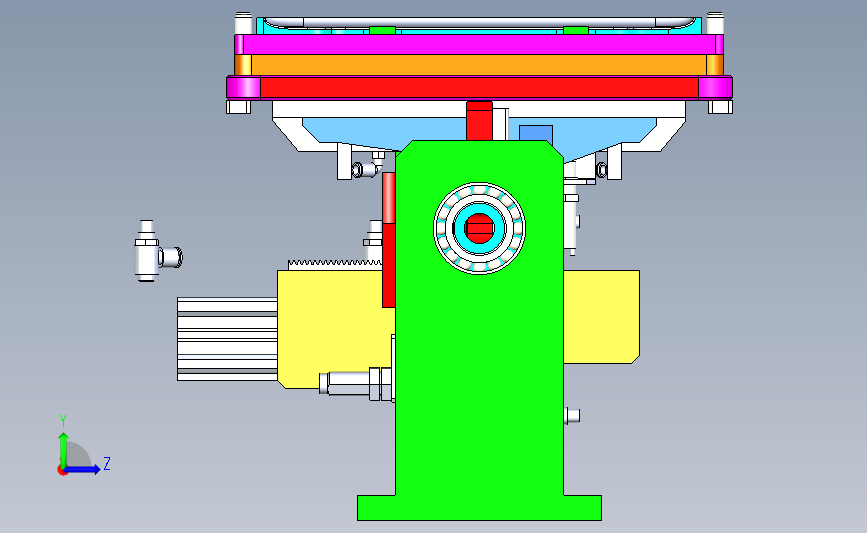The image size is (867, 533).
Task: Select the right hex bolt under the magenta plate
Action: pyautogui.click(x=720, y=106)
